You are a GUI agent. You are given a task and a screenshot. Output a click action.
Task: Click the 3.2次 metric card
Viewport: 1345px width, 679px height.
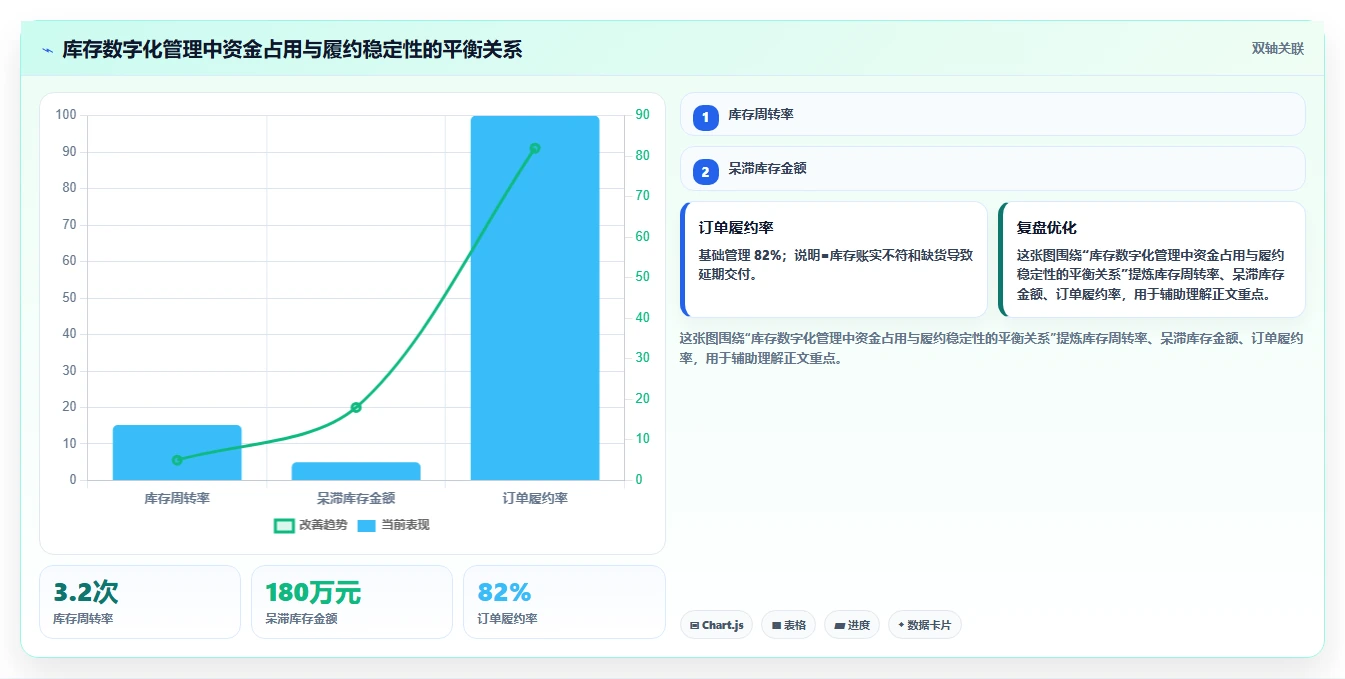click(x=140, y=602)
